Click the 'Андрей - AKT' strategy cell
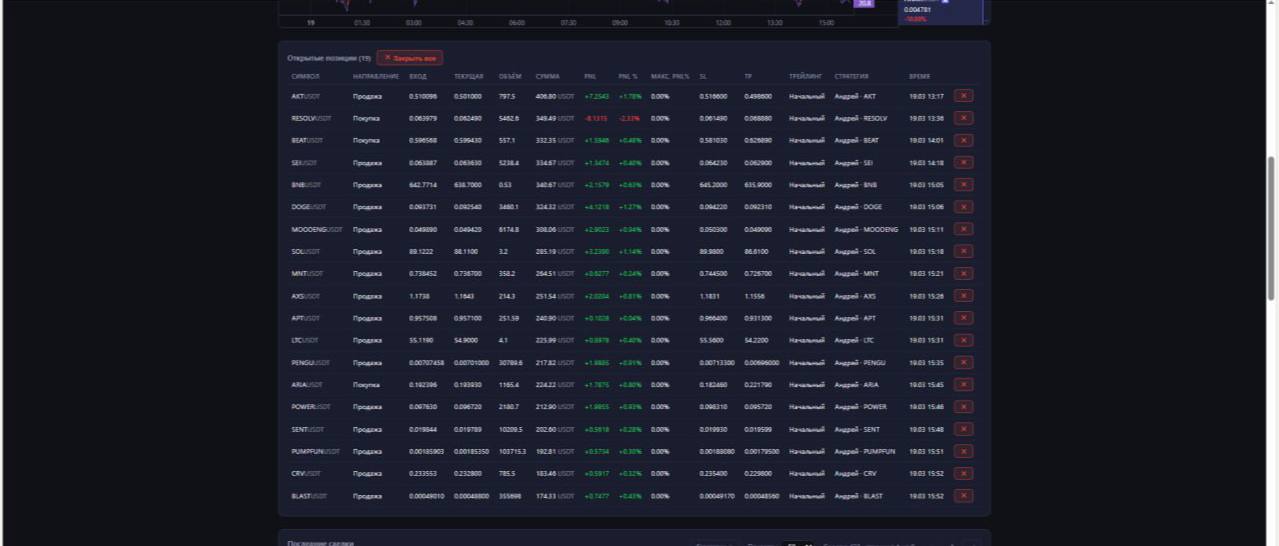This screenshot has height=546, width=1279. [855, 96]
